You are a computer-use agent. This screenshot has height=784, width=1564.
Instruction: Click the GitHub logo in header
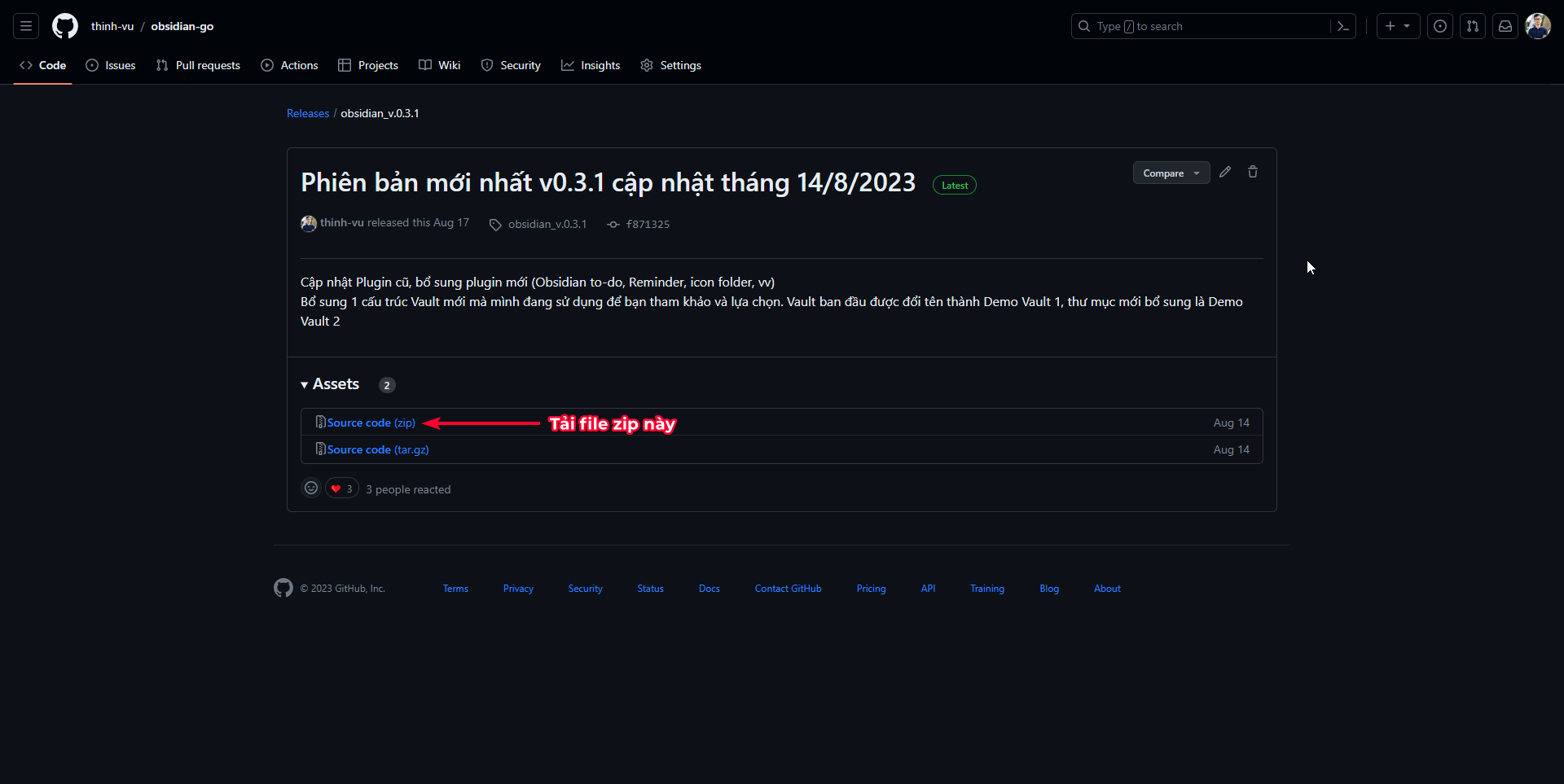click(65, 26)
